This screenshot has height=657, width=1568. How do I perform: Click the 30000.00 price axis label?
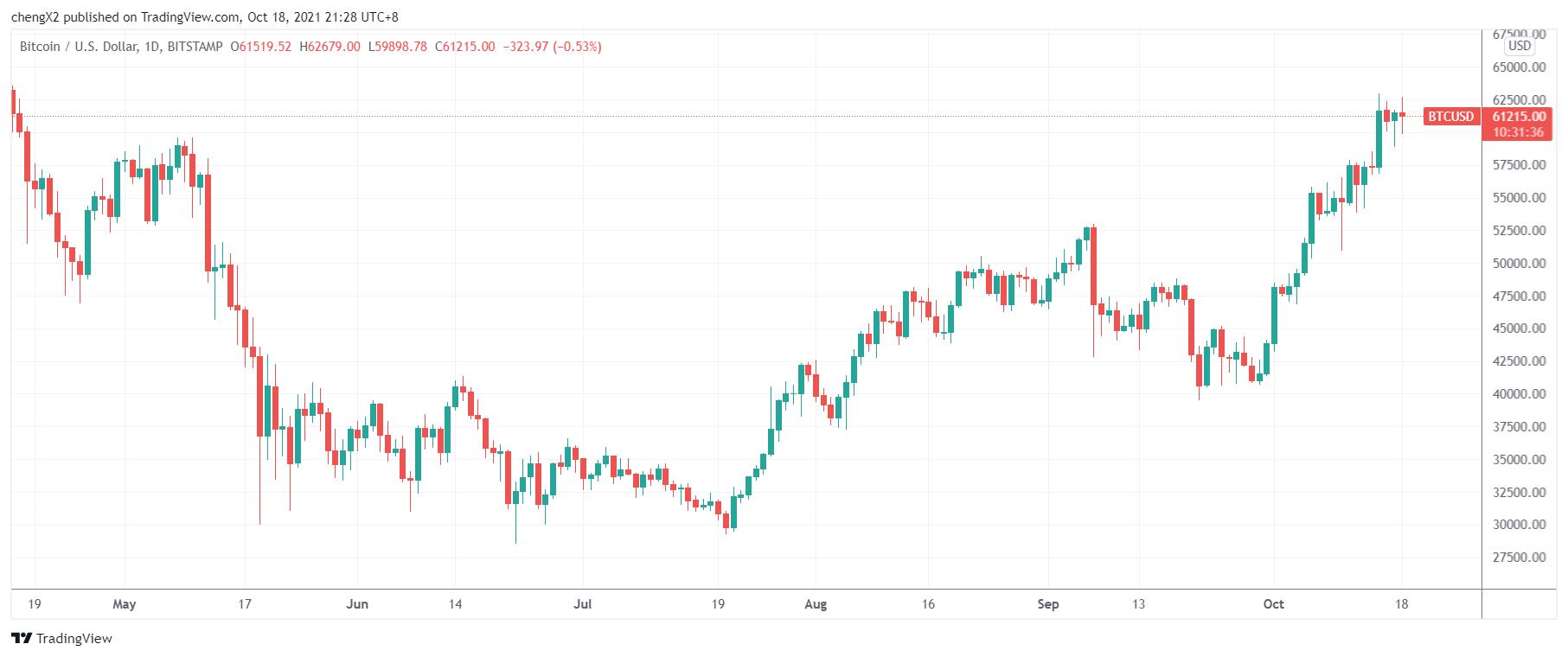pos(1520,525)
